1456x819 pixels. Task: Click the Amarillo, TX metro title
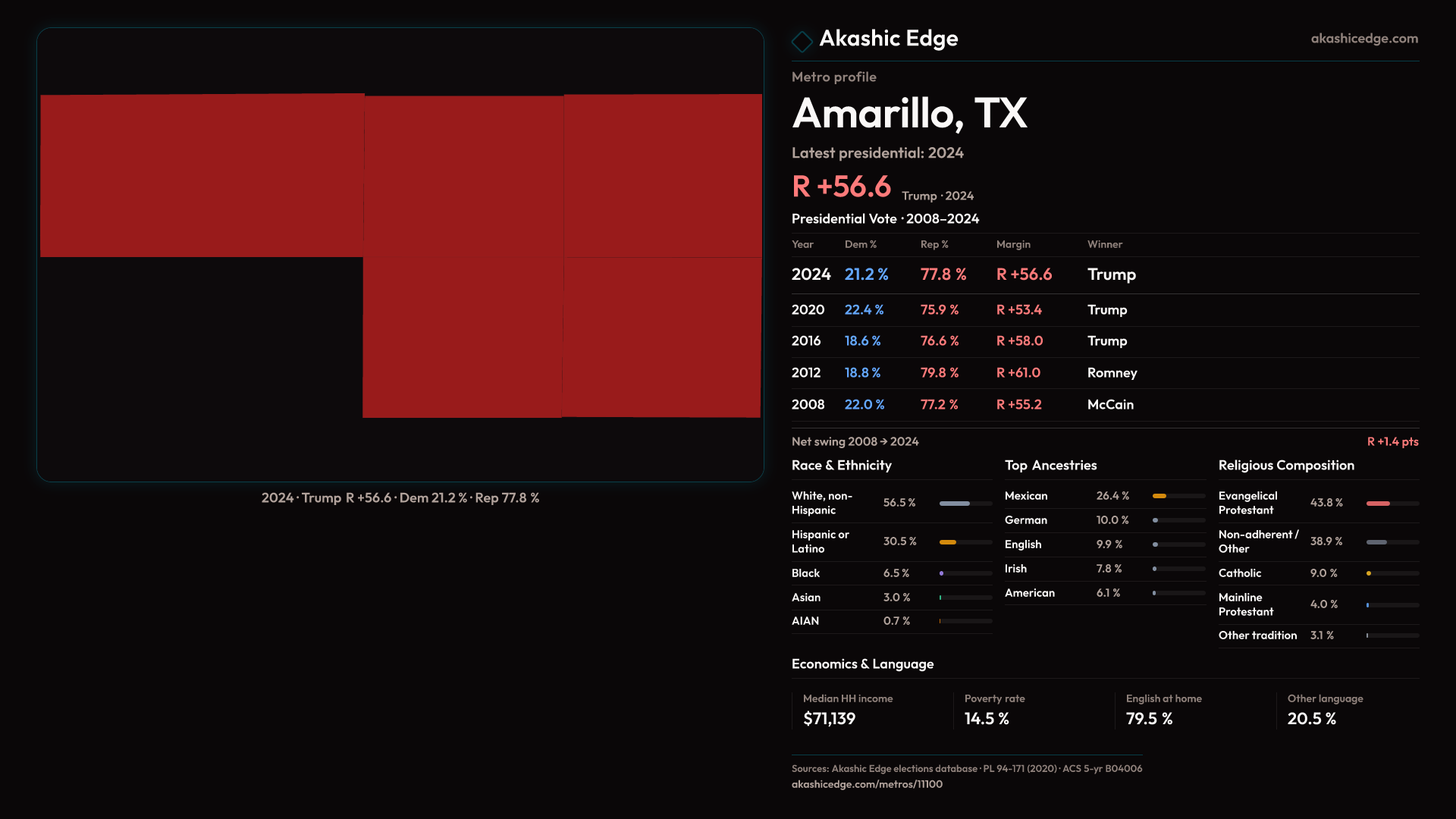[x=908, y=114]
